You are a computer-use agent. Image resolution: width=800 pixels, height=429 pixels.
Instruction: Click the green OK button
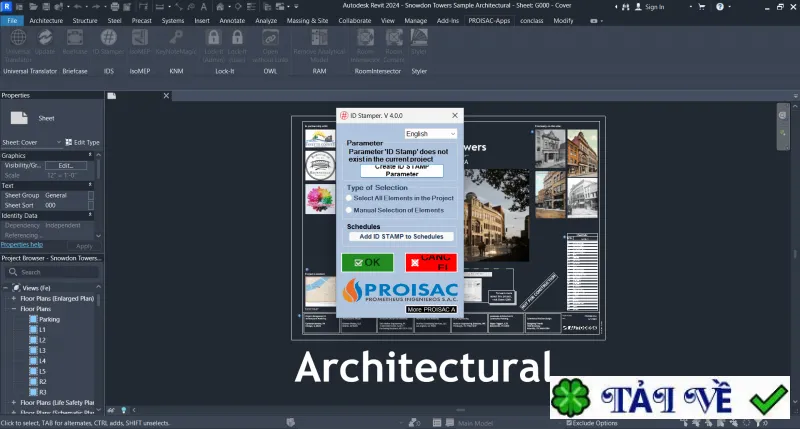tap(367, 262)
